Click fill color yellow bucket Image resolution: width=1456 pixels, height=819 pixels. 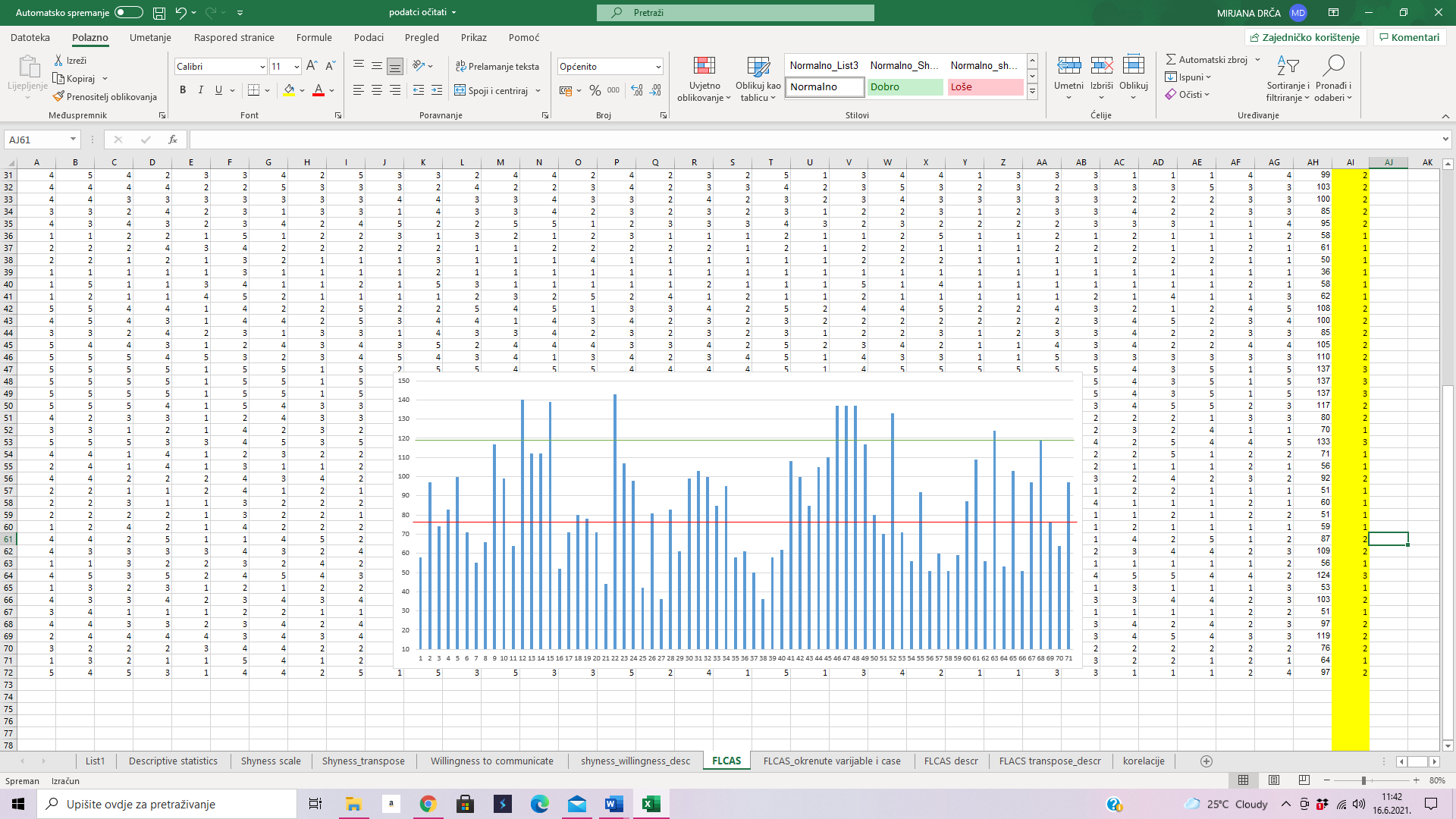click(289, 90)
